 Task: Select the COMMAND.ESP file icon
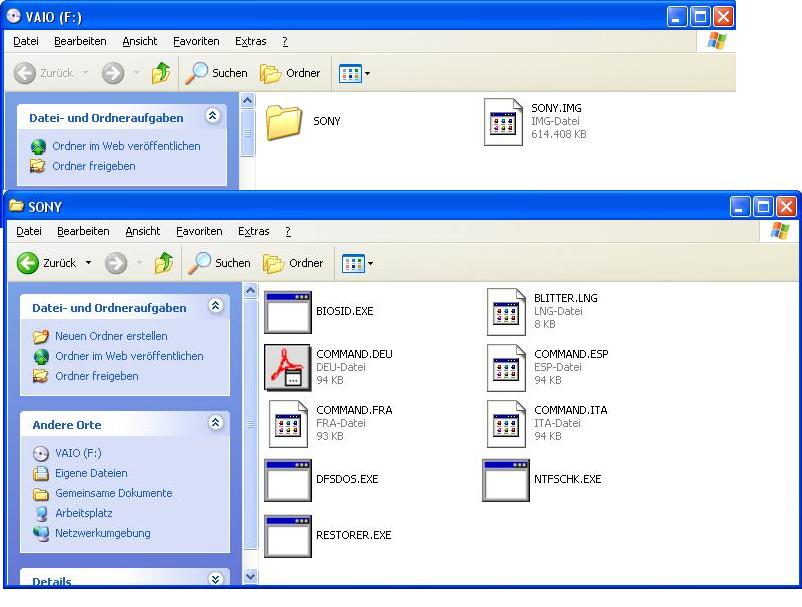coord(506,368)
